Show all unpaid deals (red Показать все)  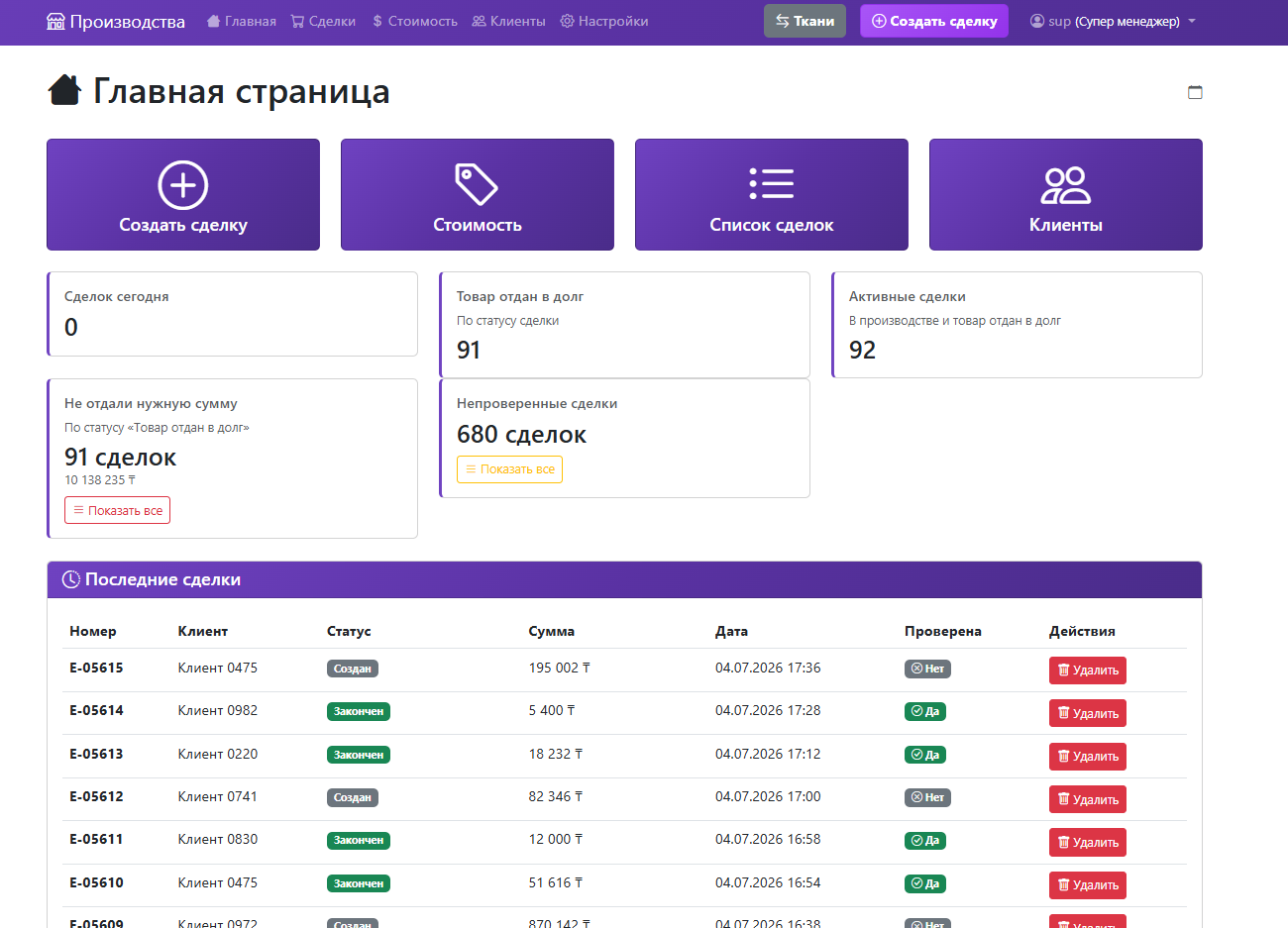(118, 510)
